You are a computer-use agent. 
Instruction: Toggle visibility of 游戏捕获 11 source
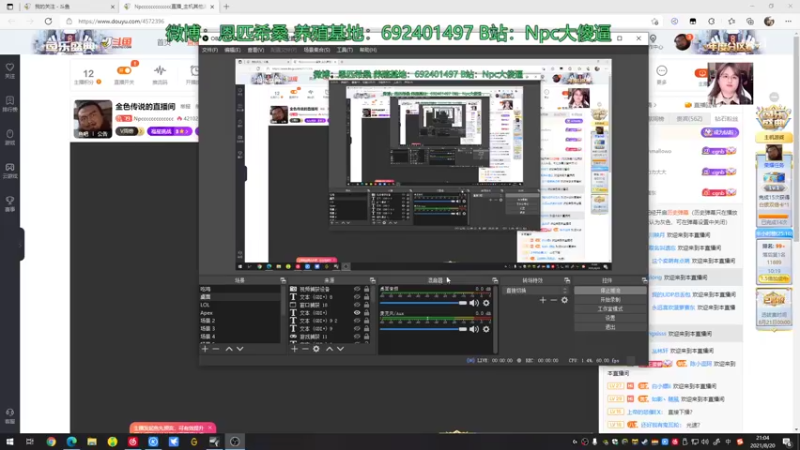pyautogui.click(x=357, y=337)
